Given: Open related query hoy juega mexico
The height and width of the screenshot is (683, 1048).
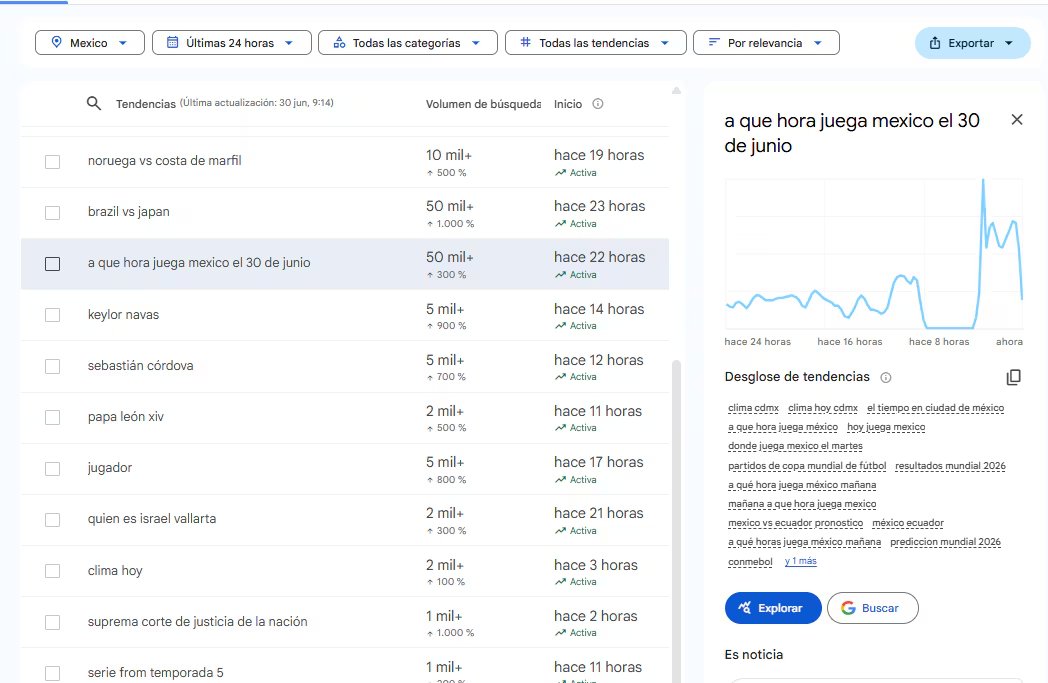Looking at the screenshot, I should click(886, 426).
